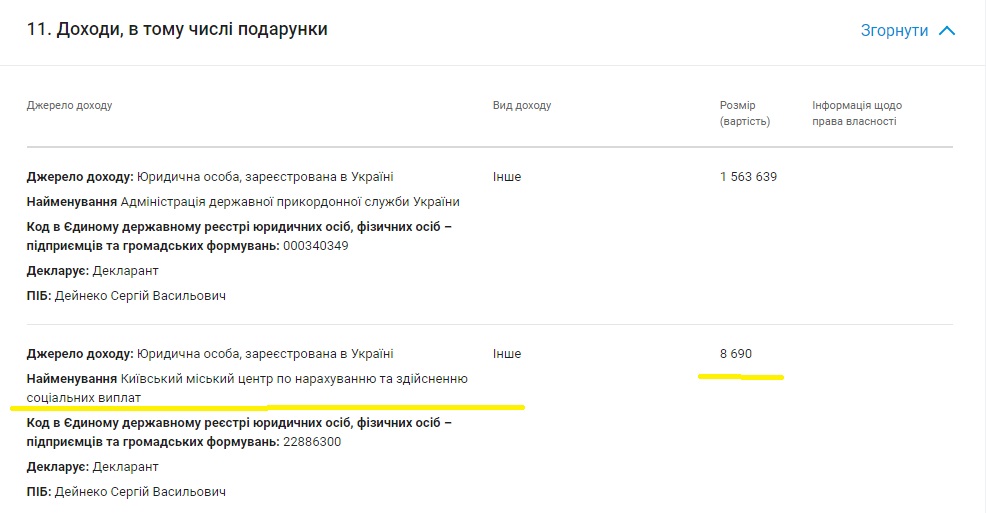Click 'Інше' in the border service row
986x513 pixels.
click(507, 177)
